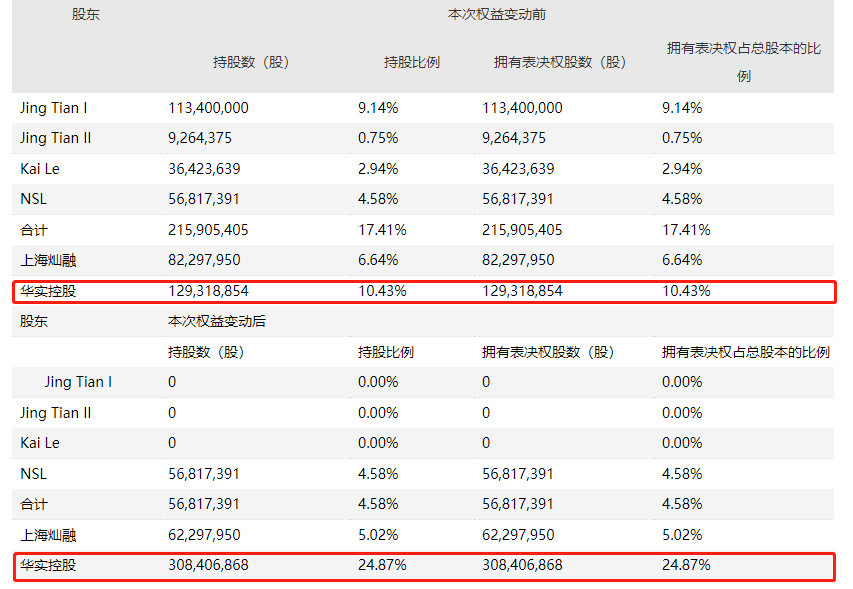The width and height of the screenshot is (853, 589).
Task: Select 308,406,868 in the 持股数 column
Action: (x=208, y=565)
